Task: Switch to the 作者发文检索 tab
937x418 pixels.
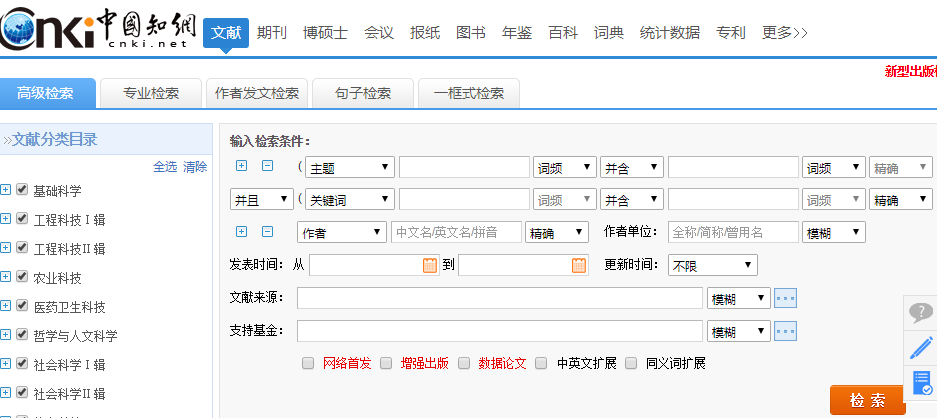Action: (257, 93)
